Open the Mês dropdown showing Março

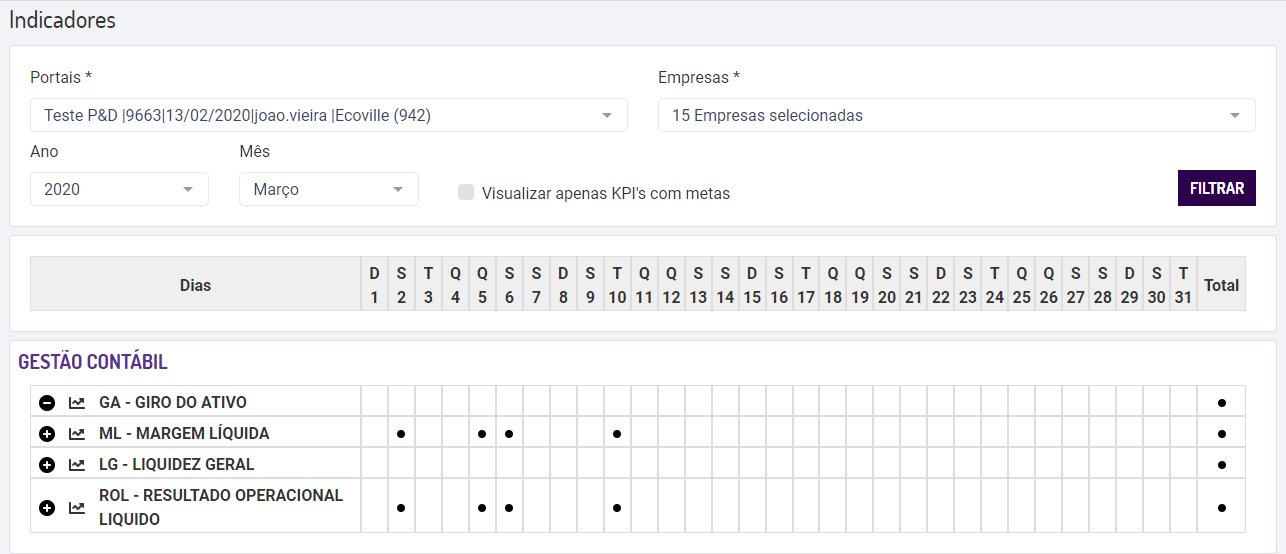[x=328, y=189]
